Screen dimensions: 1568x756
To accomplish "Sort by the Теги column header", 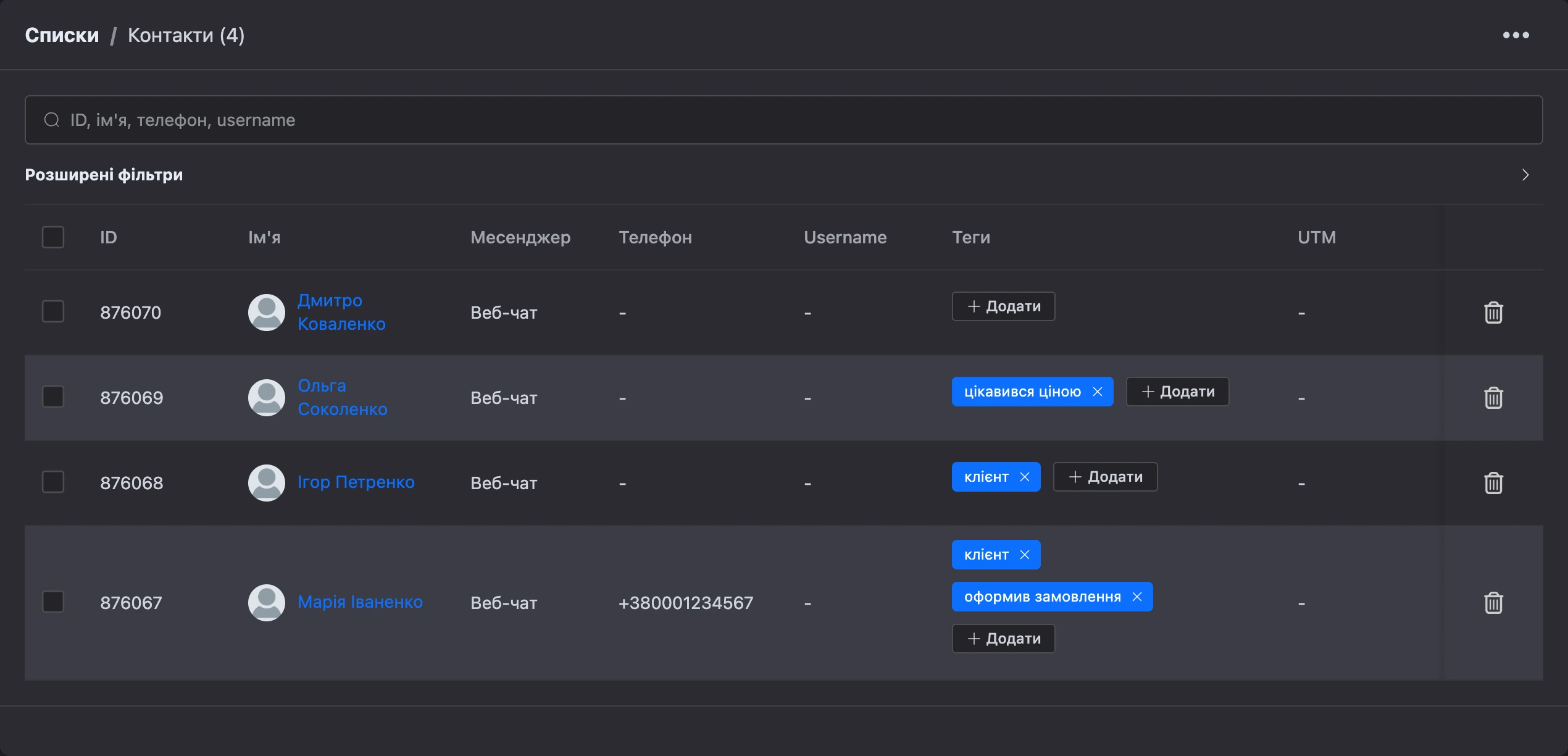I will (x=971, y=237).
